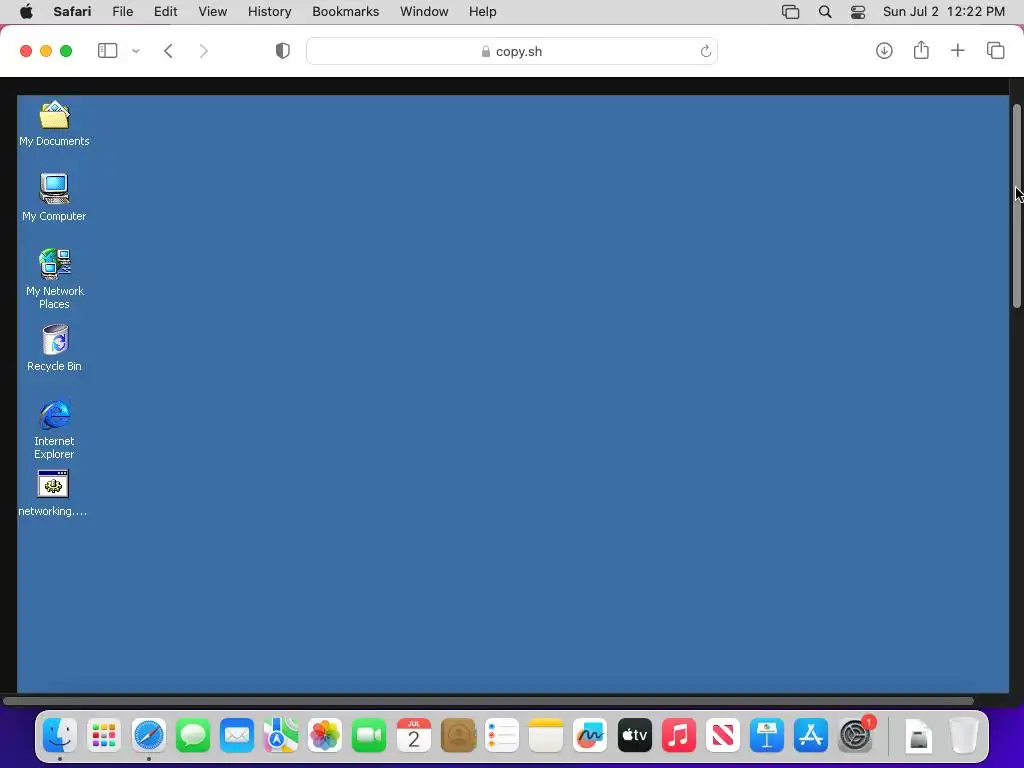Select the Recycle Bin icon
This screenshot has width=1024, height=768.
point(54,348)
